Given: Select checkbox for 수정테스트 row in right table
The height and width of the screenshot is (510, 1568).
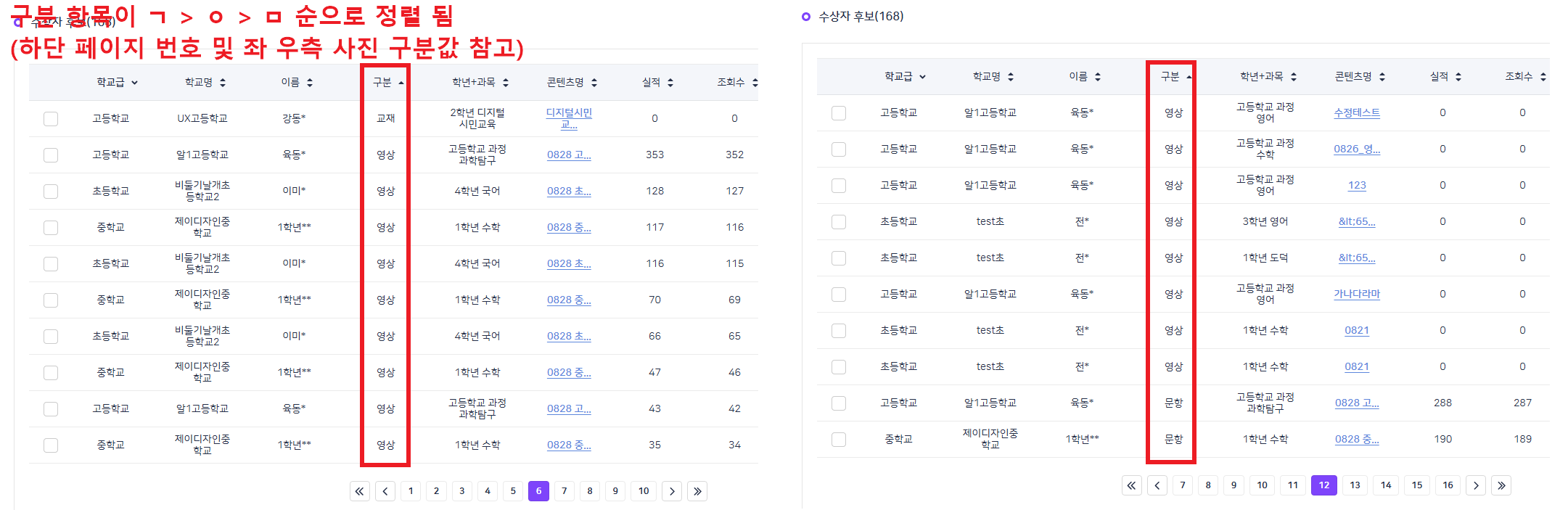Looking at the screenshot, I should [x=839, y=113].
